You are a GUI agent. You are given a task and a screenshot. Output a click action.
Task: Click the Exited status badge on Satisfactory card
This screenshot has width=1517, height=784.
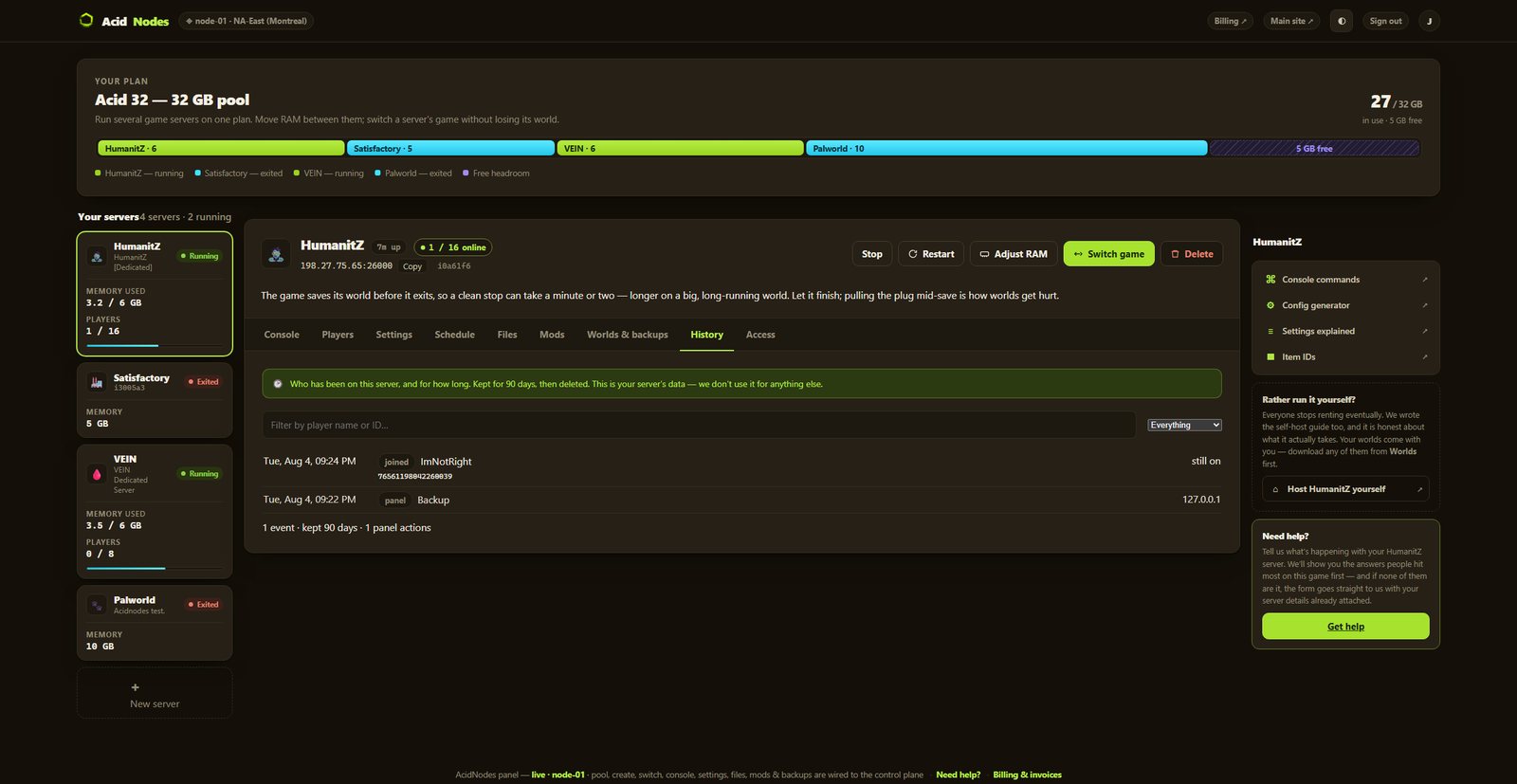pyautogui.click(x=203, y=381)
